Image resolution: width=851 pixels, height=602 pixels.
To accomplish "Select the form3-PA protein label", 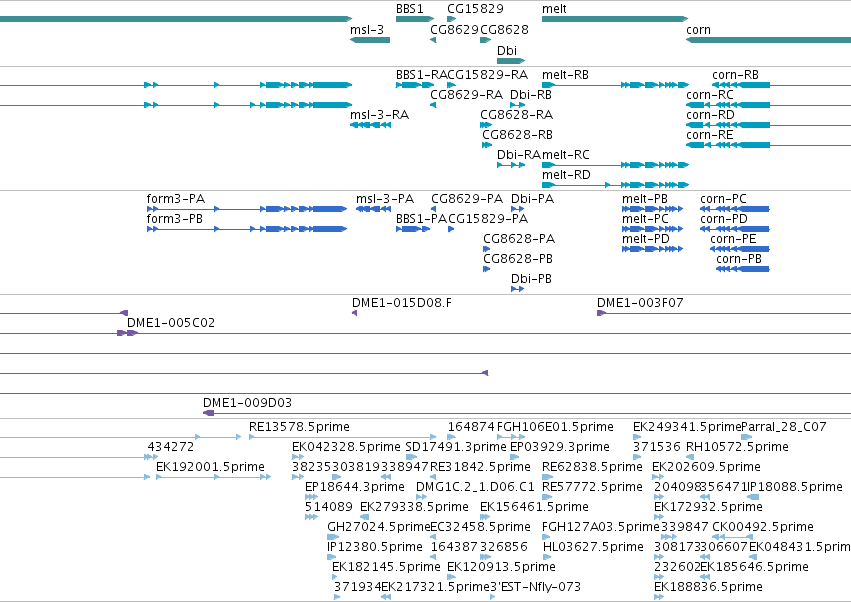I will (x=175, y=199).
